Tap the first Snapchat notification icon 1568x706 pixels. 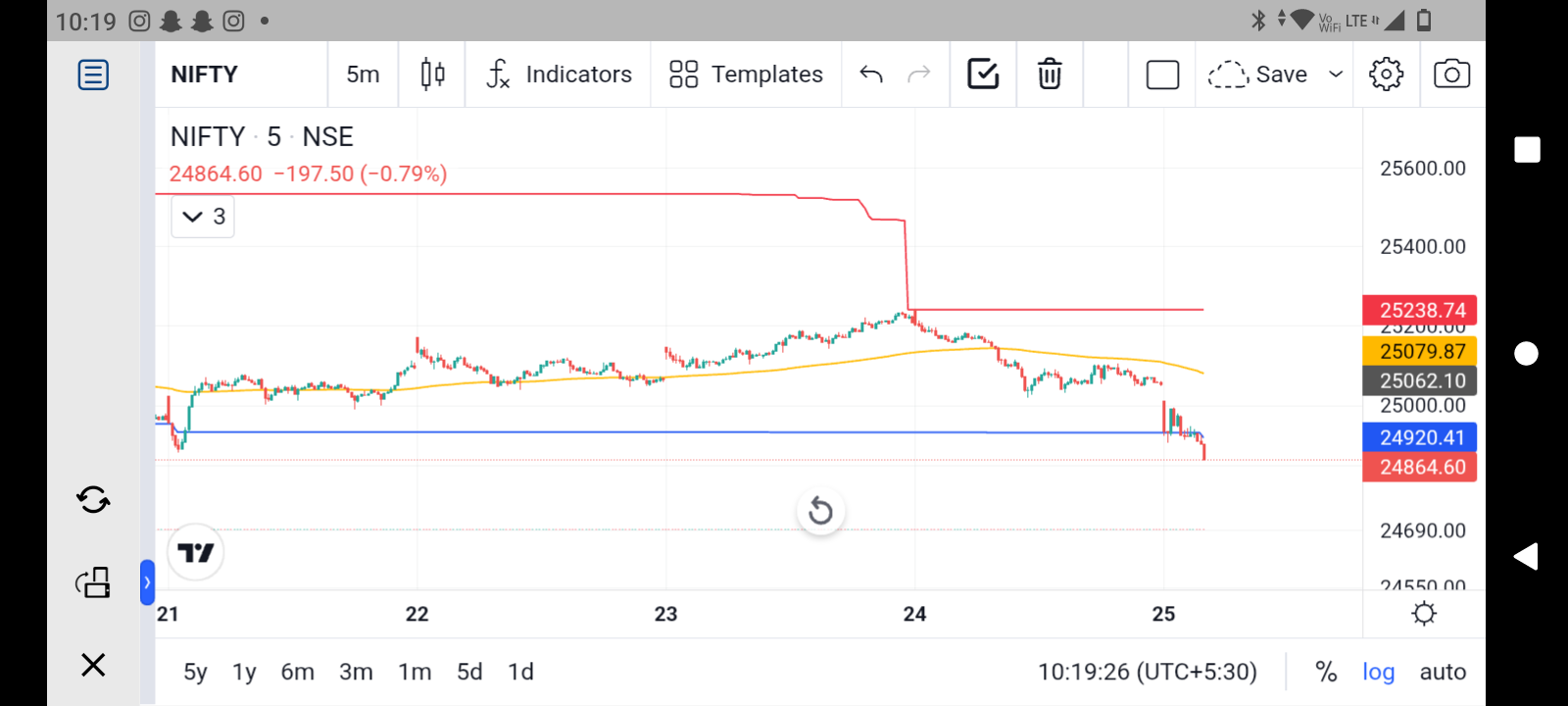[171, 21]
